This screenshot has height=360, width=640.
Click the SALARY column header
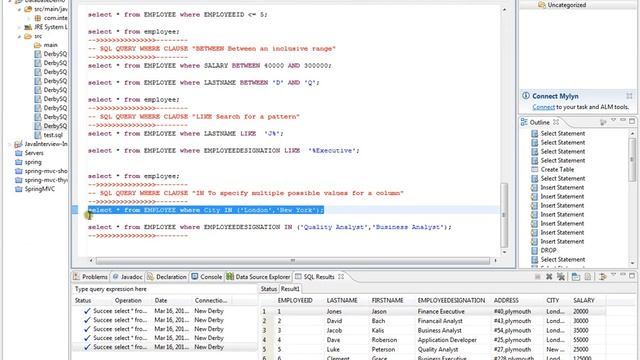pos(584,300)
